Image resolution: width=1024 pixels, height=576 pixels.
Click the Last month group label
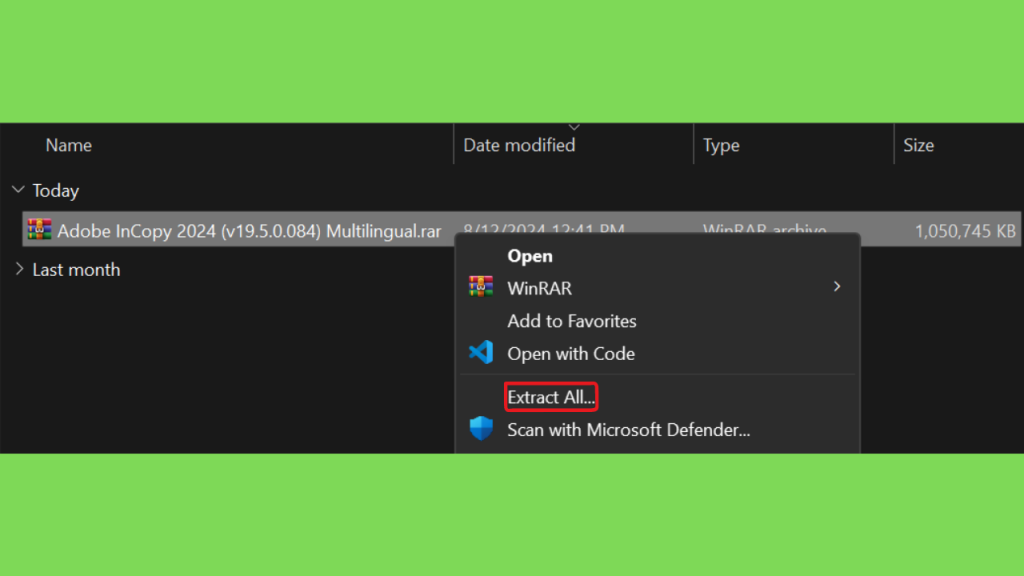[76, 270]
